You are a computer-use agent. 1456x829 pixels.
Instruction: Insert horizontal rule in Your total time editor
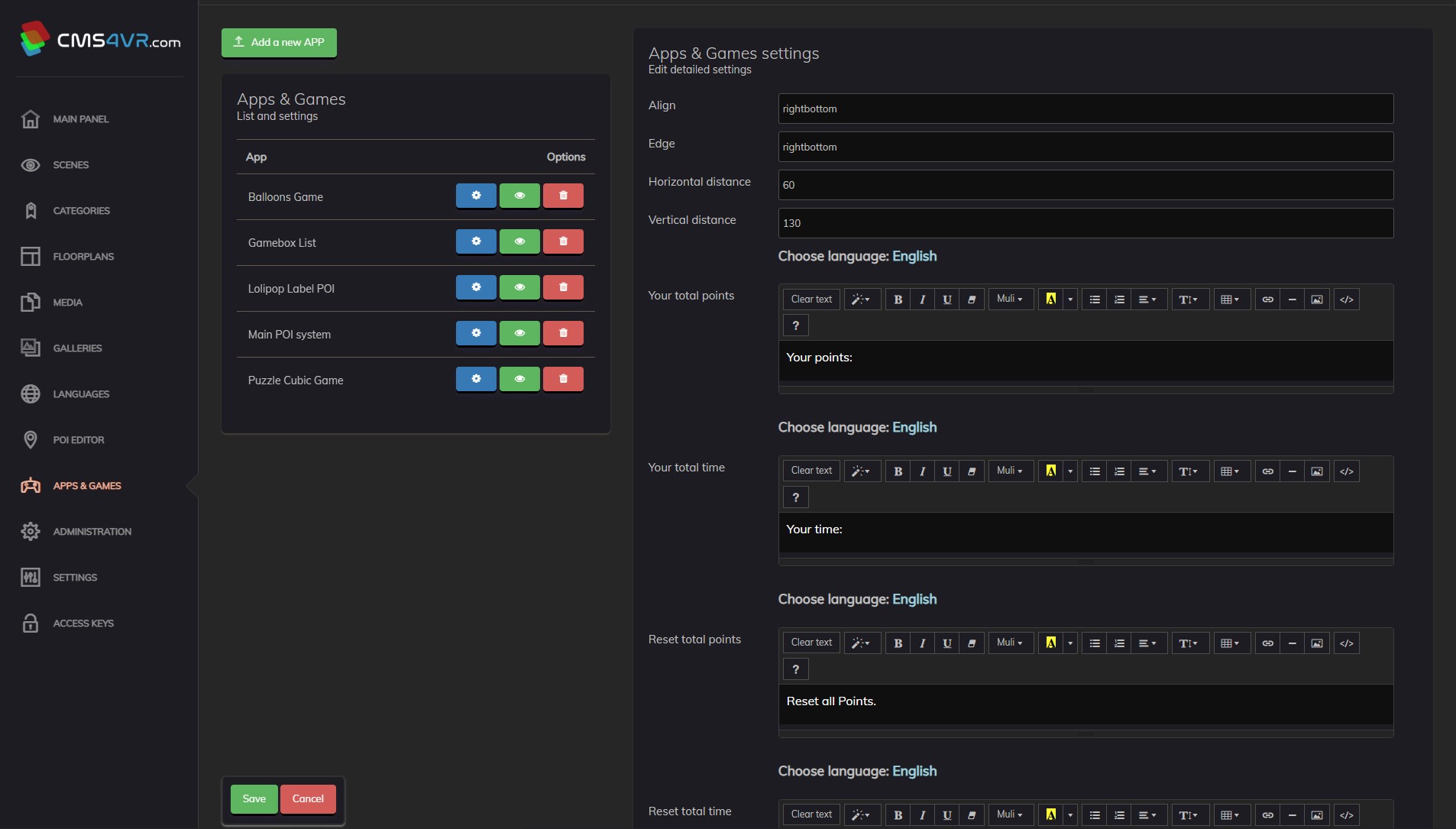point(1292,471)
